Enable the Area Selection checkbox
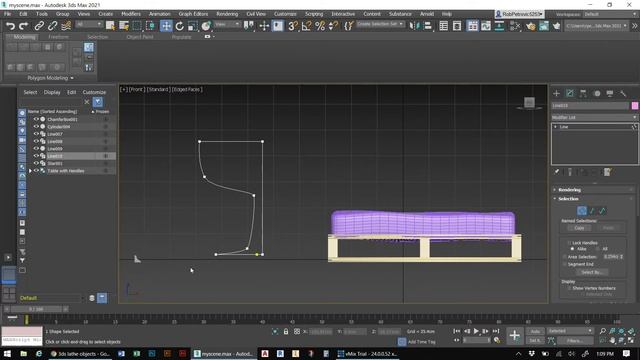This screenshot has width=640, height=360. 564,257
